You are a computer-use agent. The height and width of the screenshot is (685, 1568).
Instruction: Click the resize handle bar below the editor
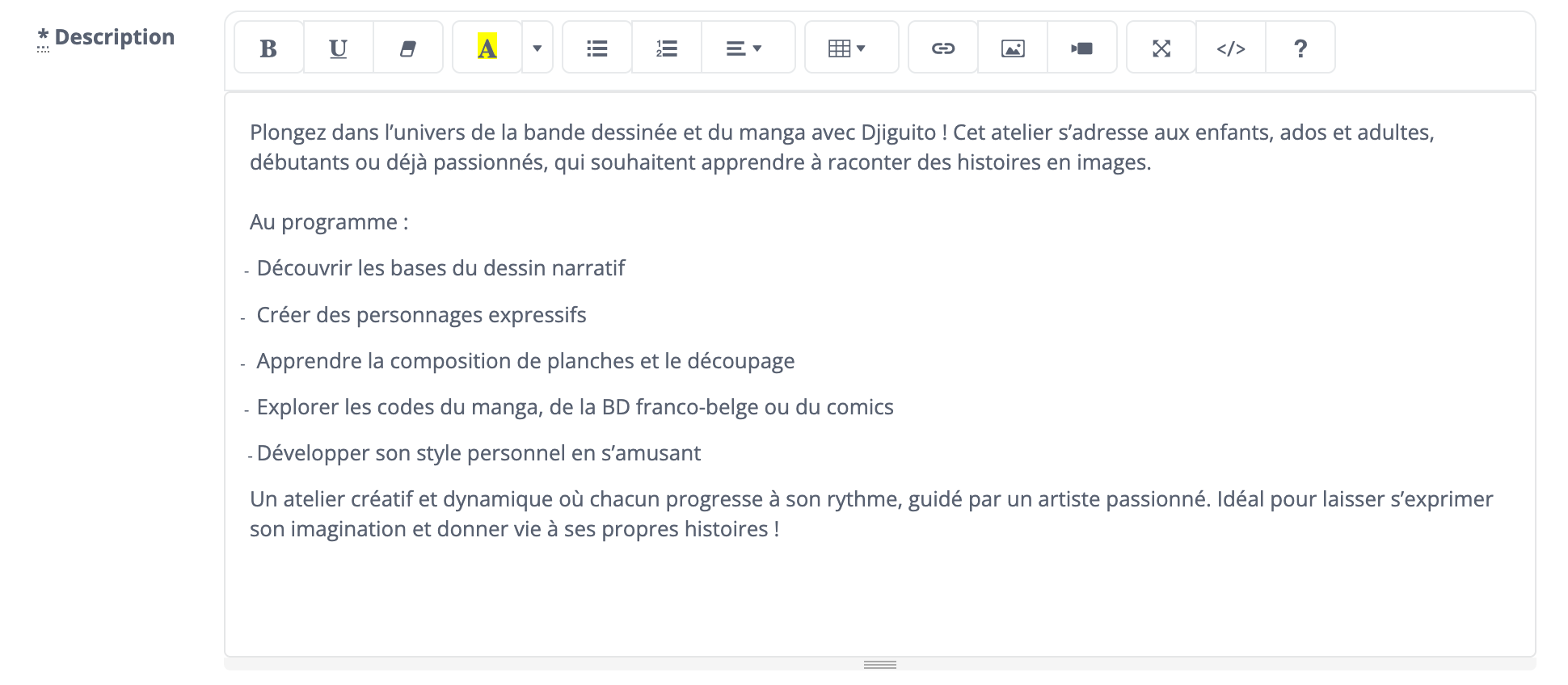coord(880,664)
